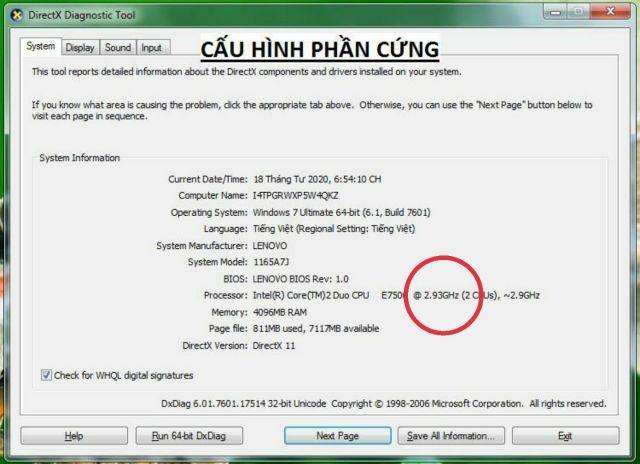Click the System Information group label
The height and width of the screenshot is (464, 640).
tap(80, 158)
